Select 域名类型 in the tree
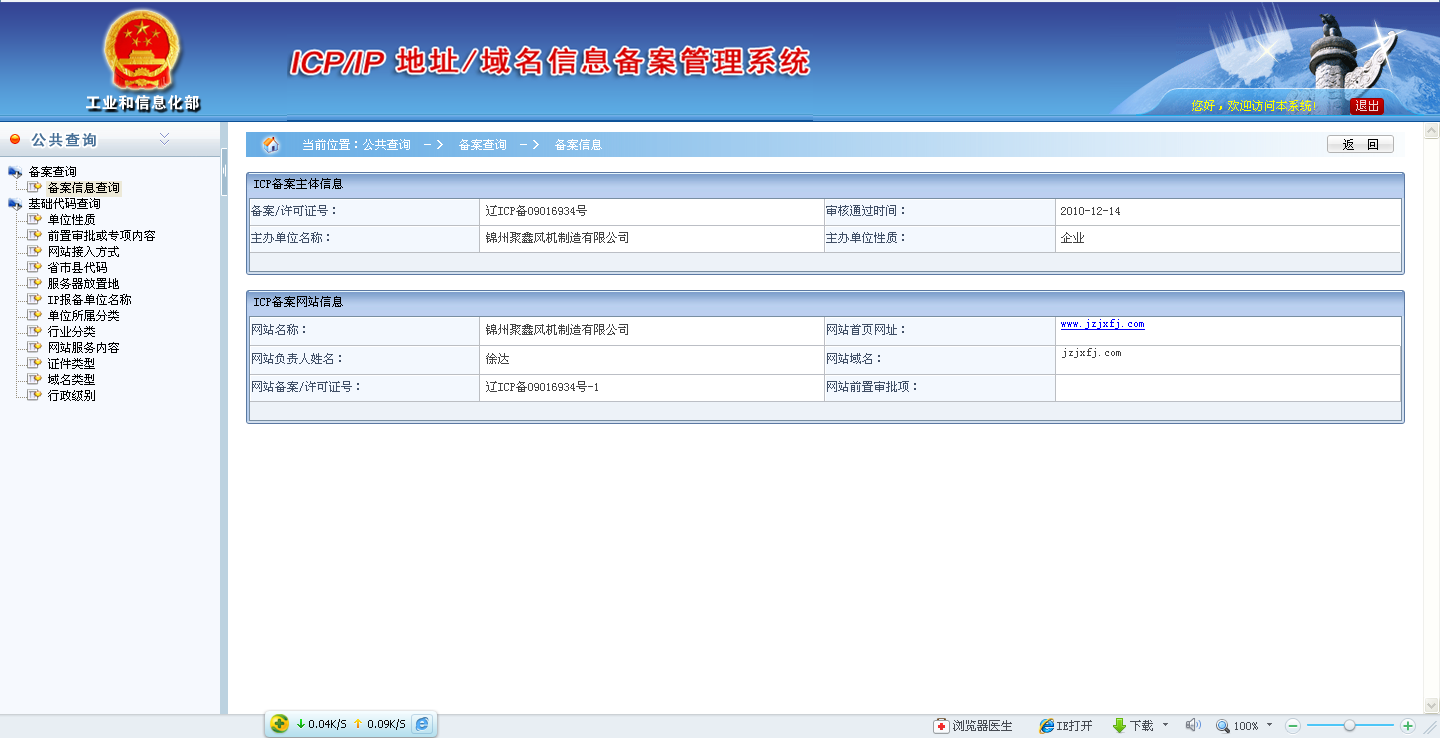 point(72,380)
